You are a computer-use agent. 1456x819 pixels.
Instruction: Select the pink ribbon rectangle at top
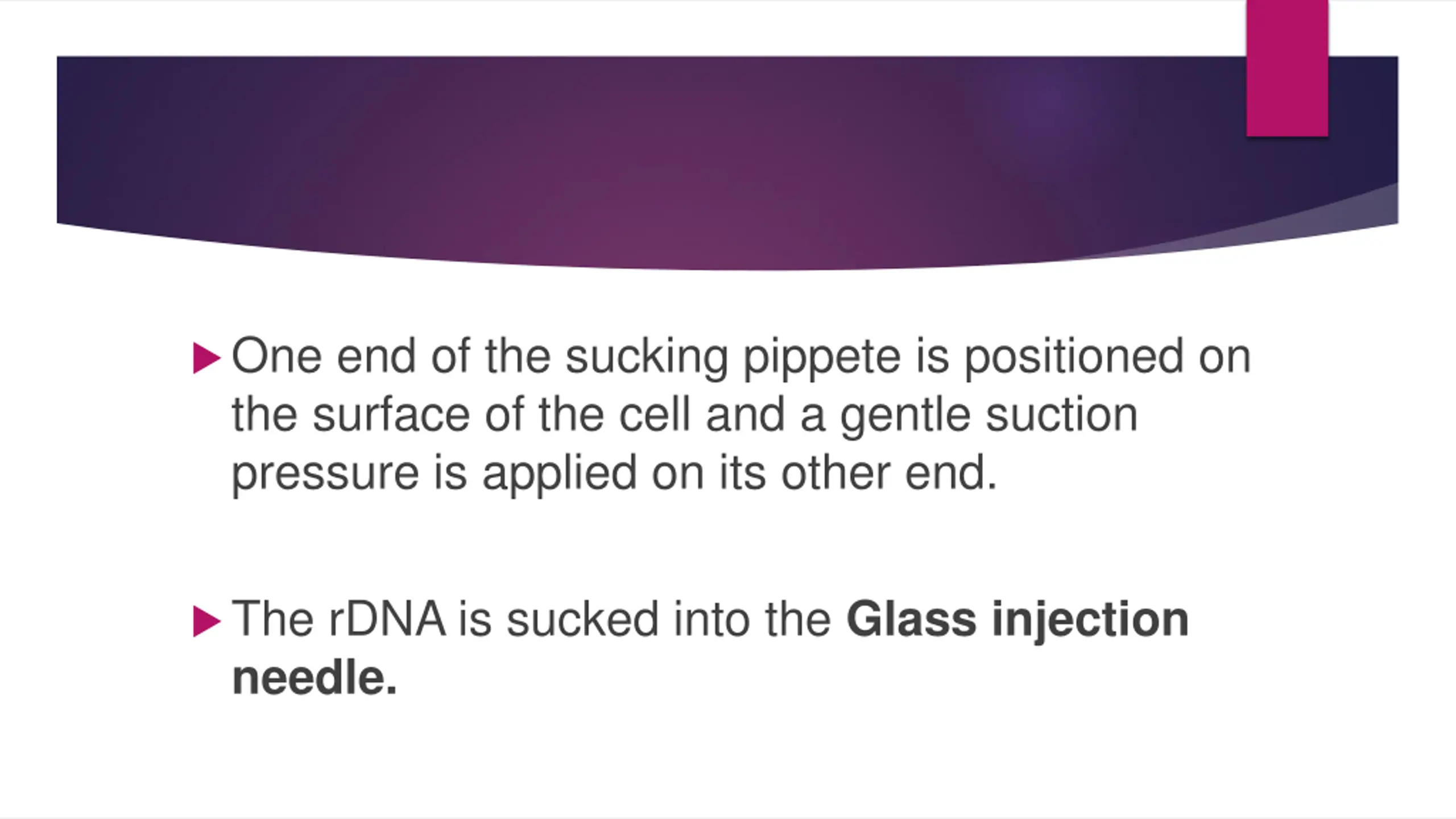(1287, 68)
